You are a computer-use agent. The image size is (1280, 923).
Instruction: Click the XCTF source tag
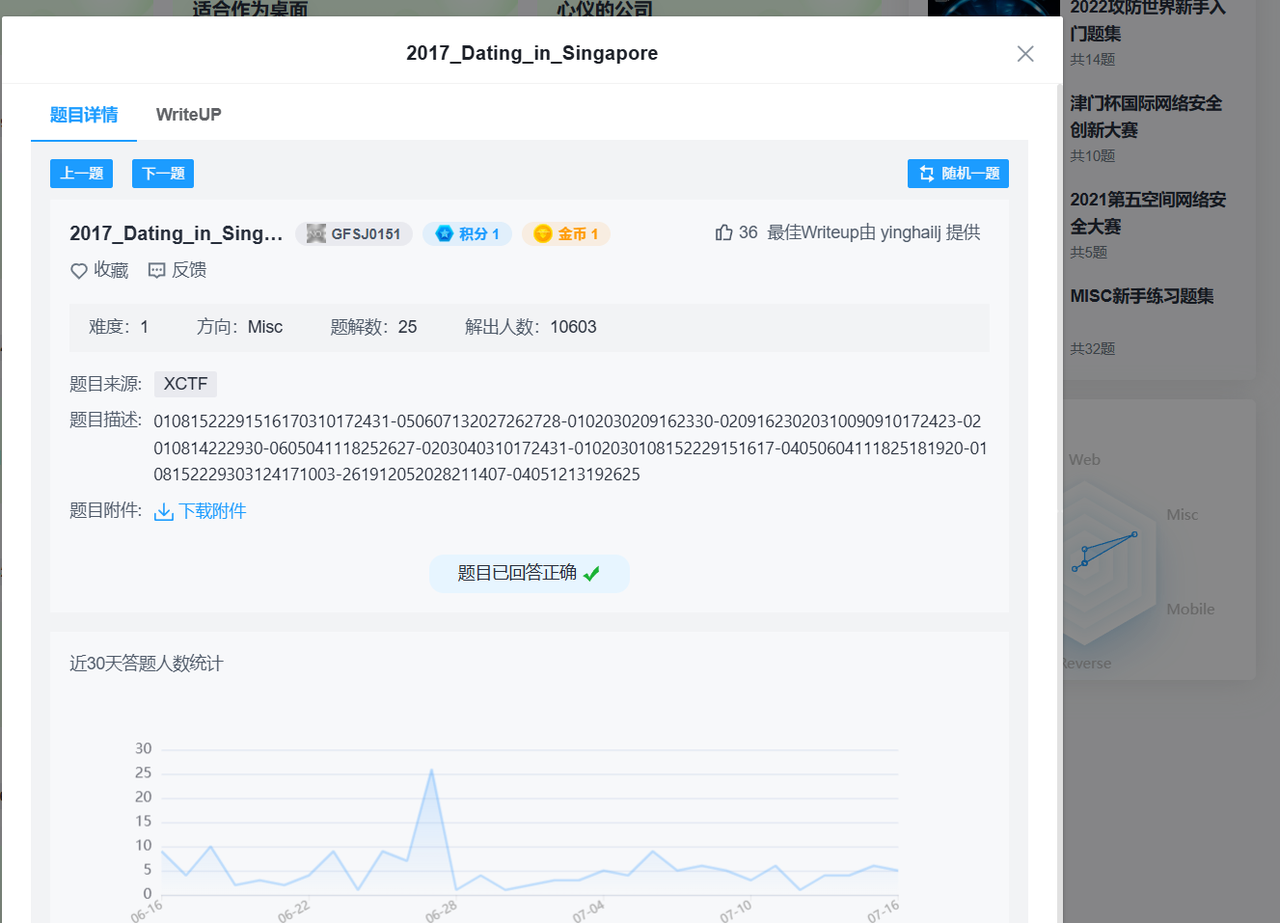point(185,383)
